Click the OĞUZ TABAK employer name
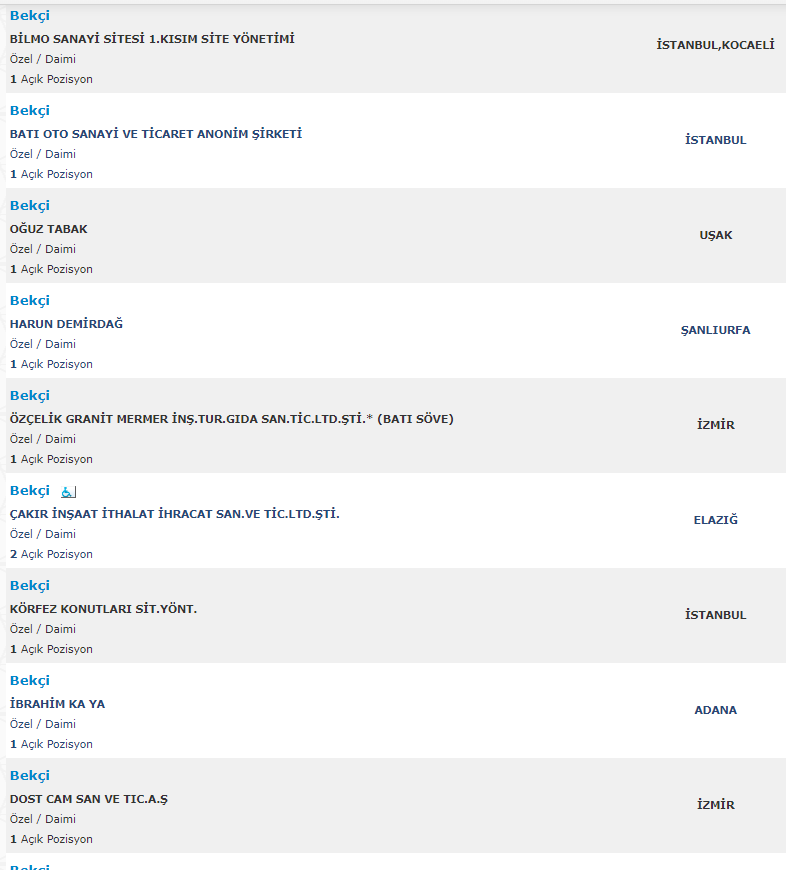Image resolution: width=786 pixels, height=870 pixels. click(x=49, y=229)
